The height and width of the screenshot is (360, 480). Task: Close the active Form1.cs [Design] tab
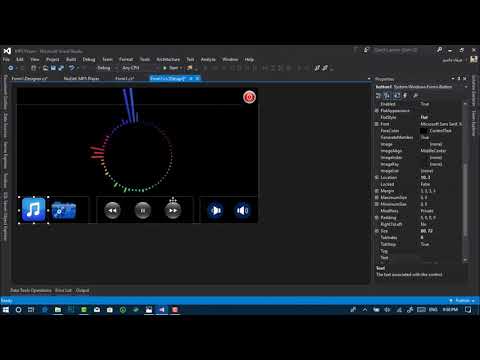(197, 78)
